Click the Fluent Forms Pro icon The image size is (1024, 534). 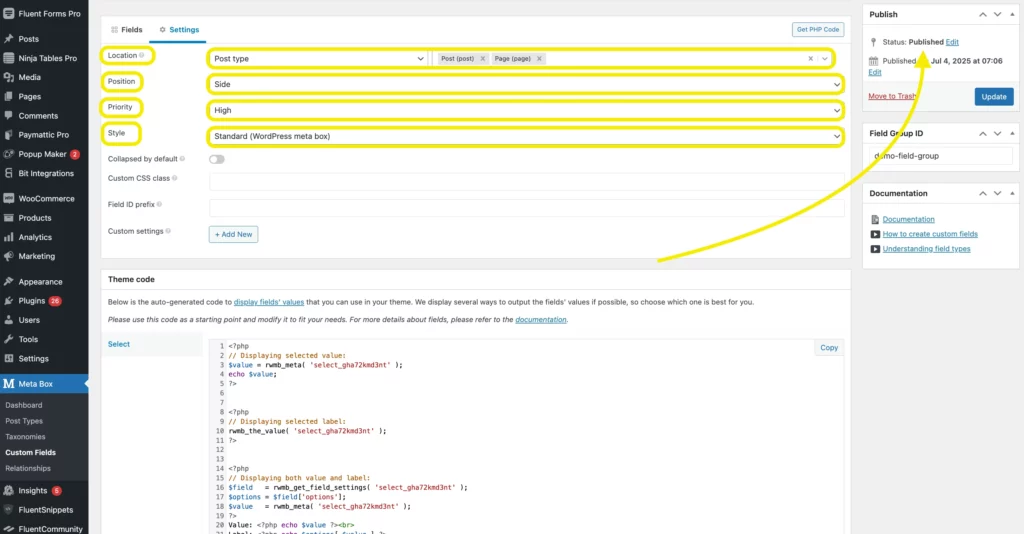coord(8,13)
